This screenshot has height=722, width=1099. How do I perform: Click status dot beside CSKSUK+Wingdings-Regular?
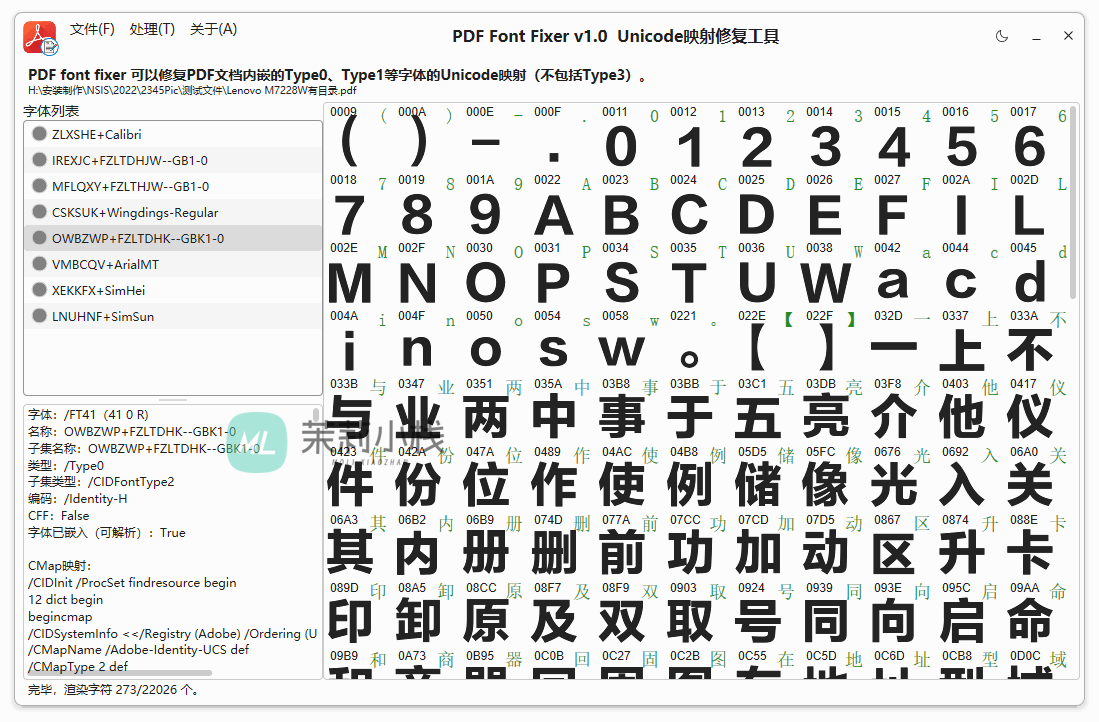(x=39, y=212)
